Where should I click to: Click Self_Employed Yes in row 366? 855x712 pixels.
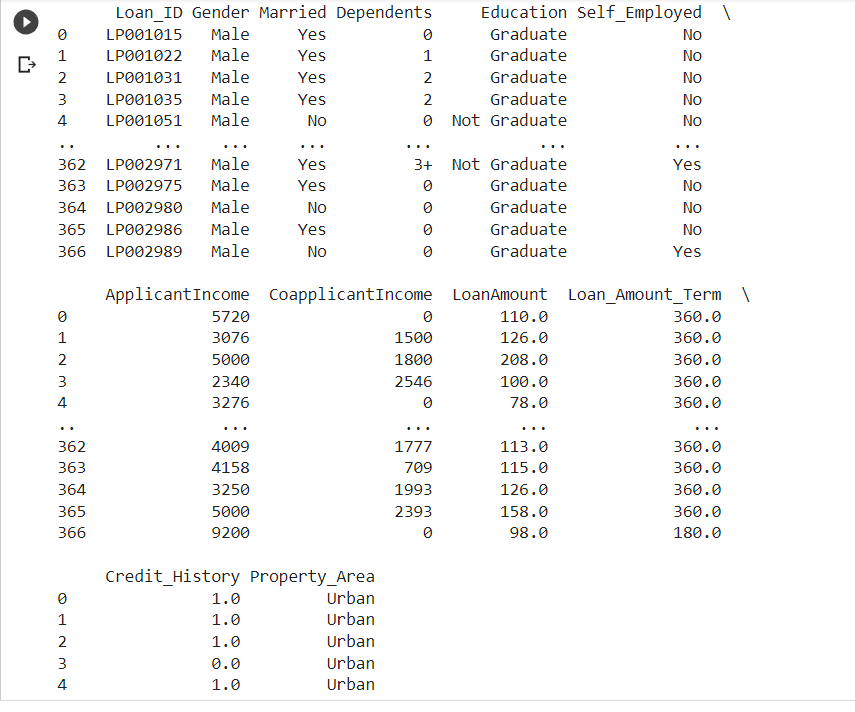[687, 252]
